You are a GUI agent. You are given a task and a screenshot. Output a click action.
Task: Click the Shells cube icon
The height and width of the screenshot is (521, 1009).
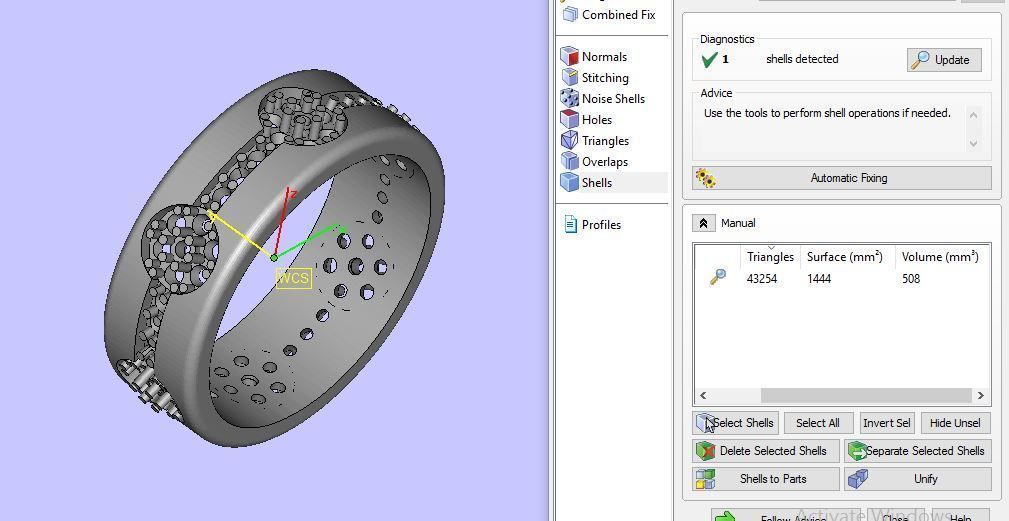point(569,183)
